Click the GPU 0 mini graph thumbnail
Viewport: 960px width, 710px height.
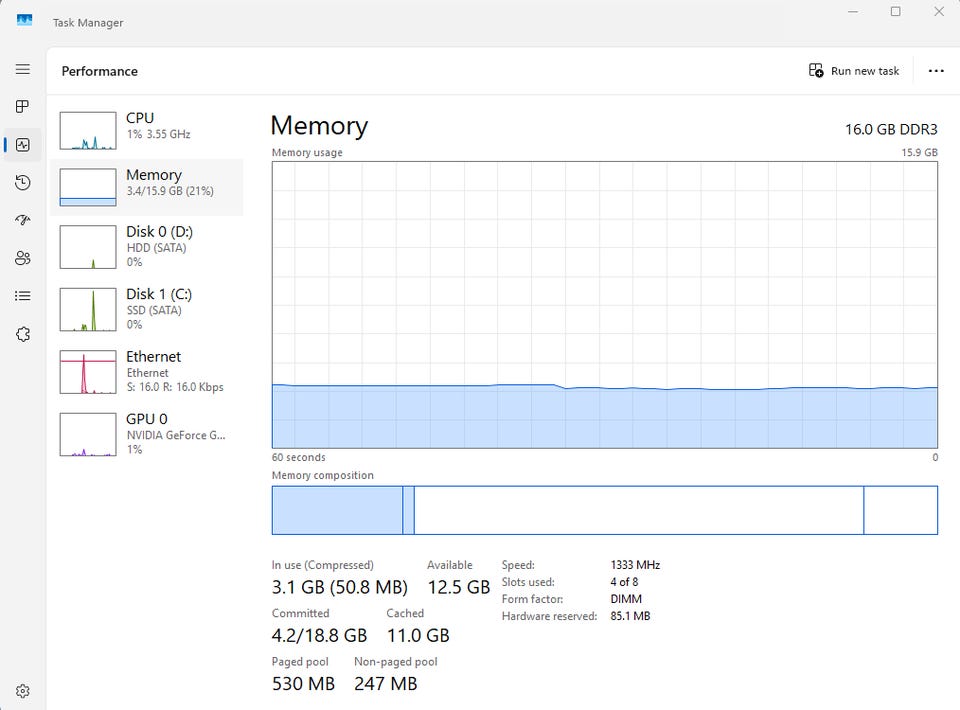pos(88,435)
